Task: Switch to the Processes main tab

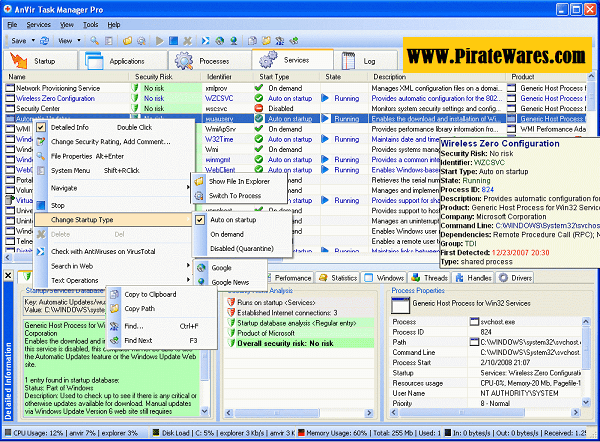Action: pos(210,61)
